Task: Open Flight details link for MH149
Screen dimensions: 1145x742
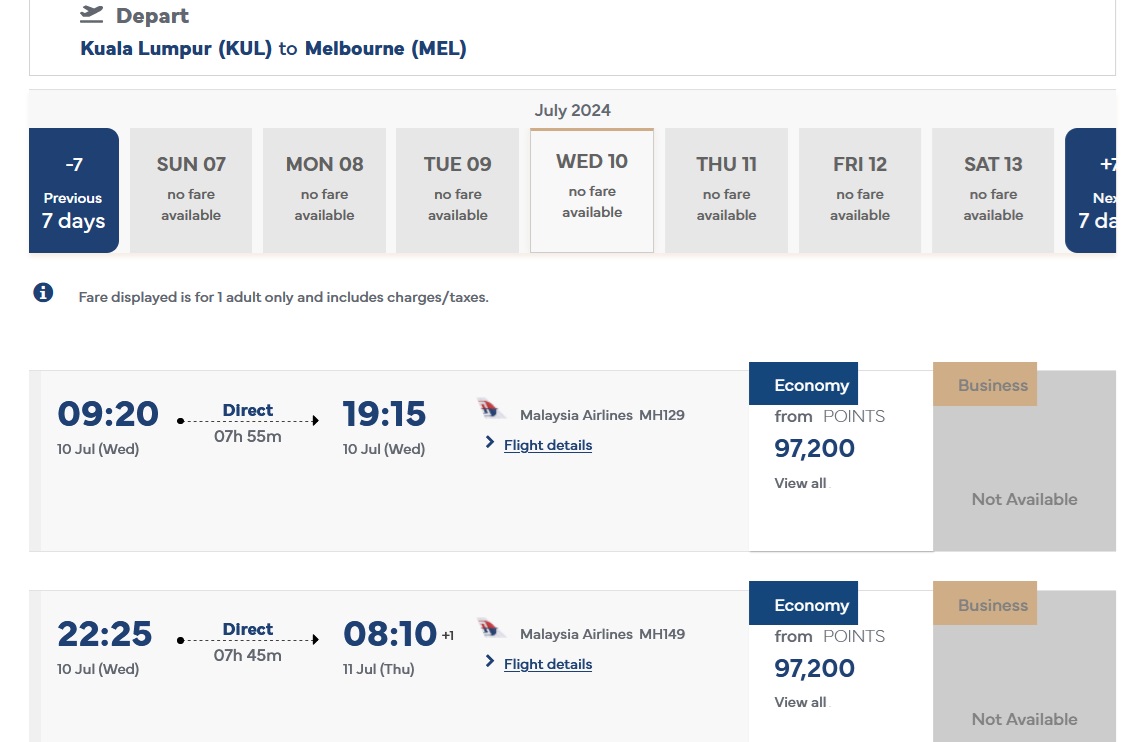Action: click(x=547, y=664)
